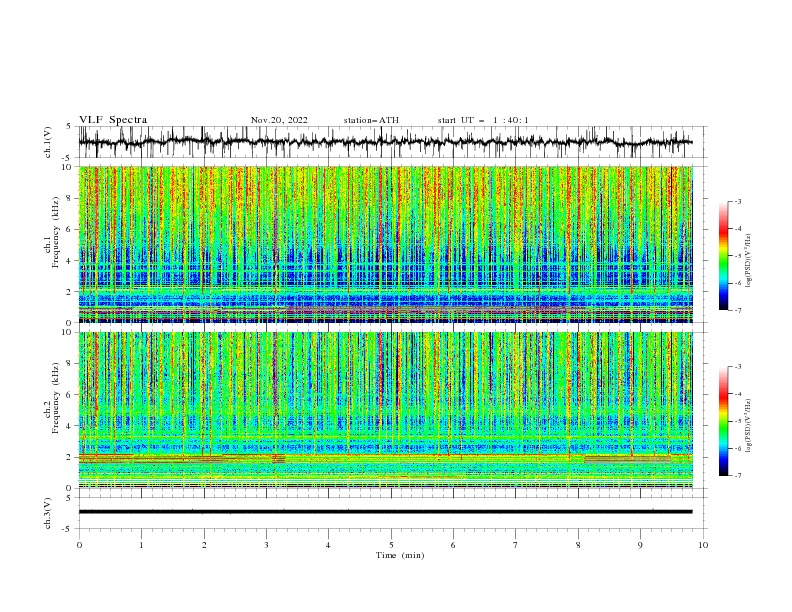Image resolution: width=792 pixels, height=612 pixels.
Task: Click the time axis tick label '10'
Action: 703,545
